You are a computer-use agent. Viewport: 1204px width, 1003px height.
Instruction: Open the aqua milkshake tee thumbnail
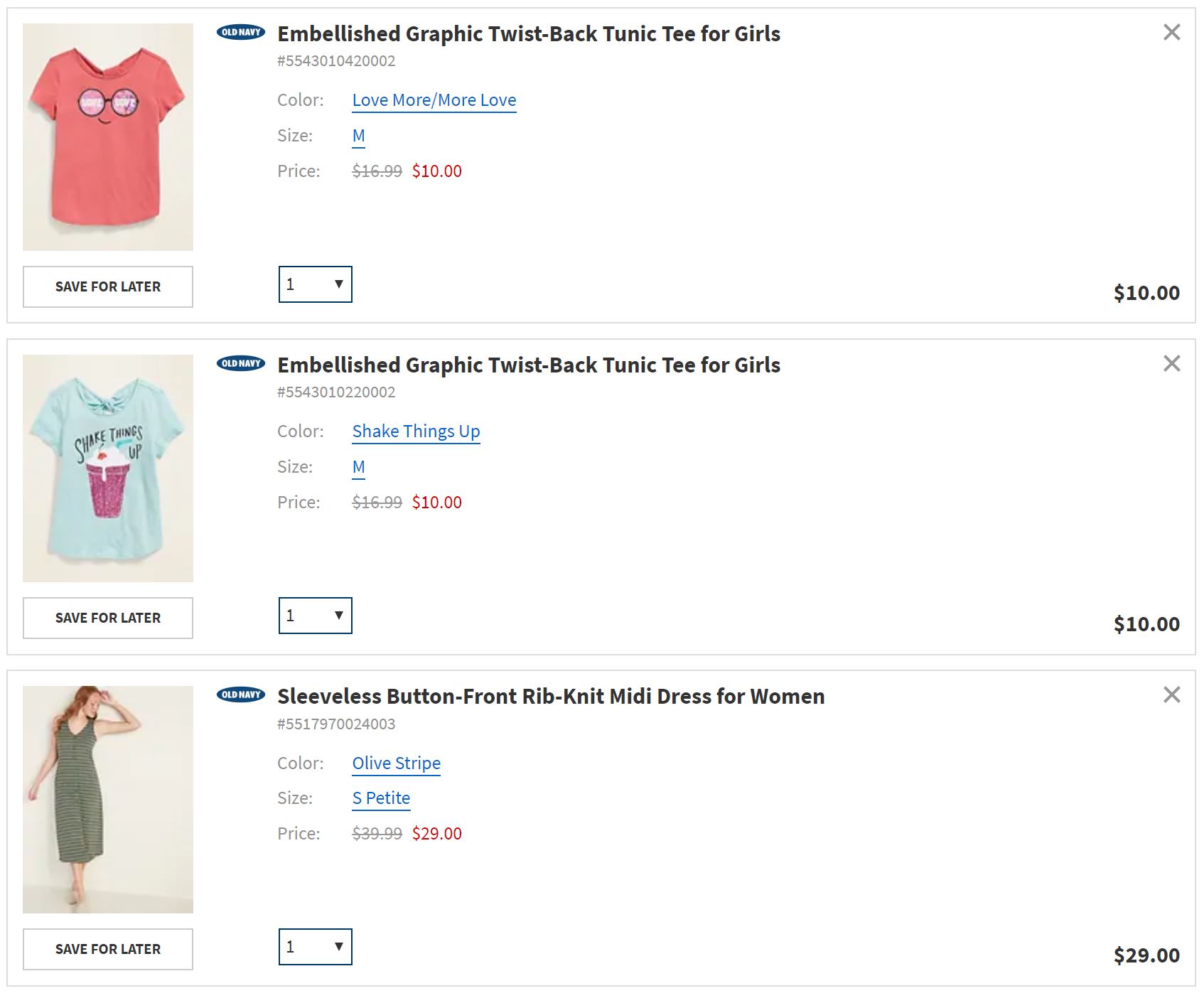tap(108, 468)
